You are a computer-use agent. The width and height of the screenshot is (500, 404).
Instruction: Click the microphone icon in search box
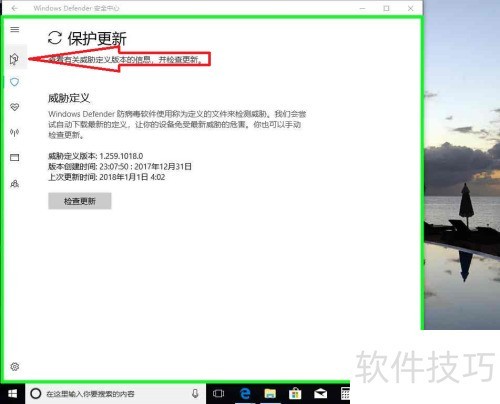195,394
